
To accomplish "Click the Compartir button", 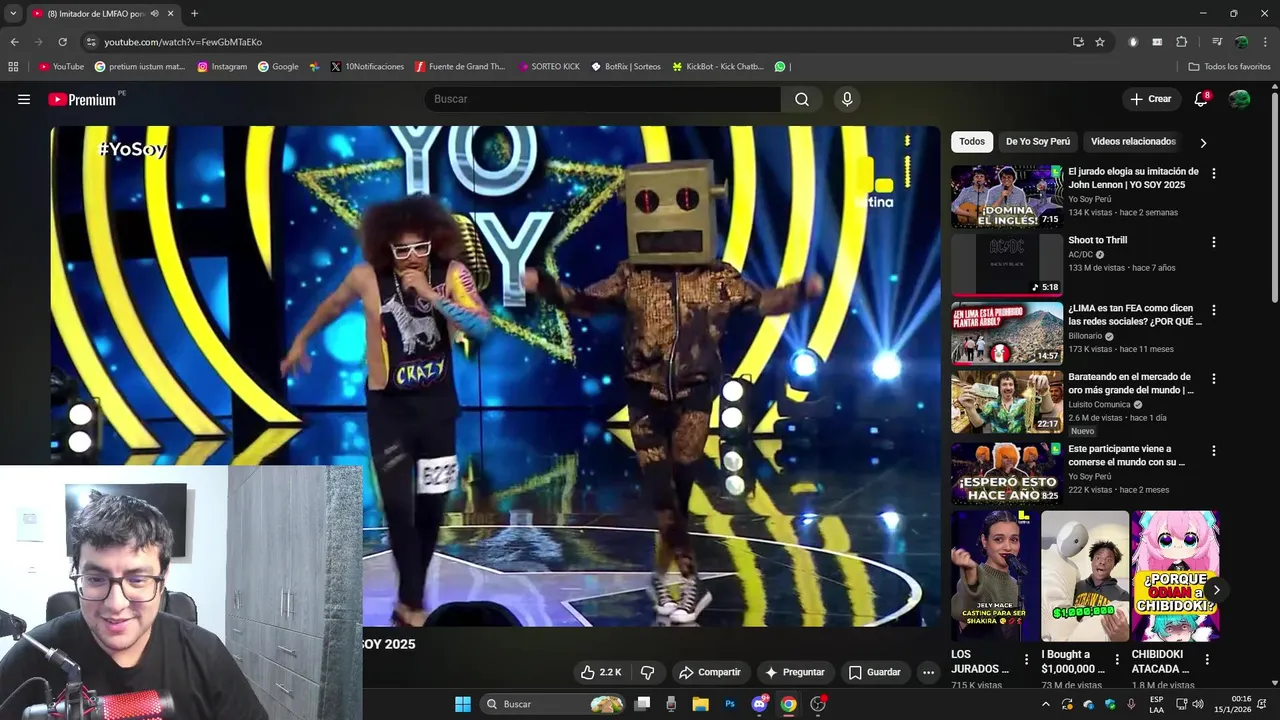I will (x=709, y=672).
